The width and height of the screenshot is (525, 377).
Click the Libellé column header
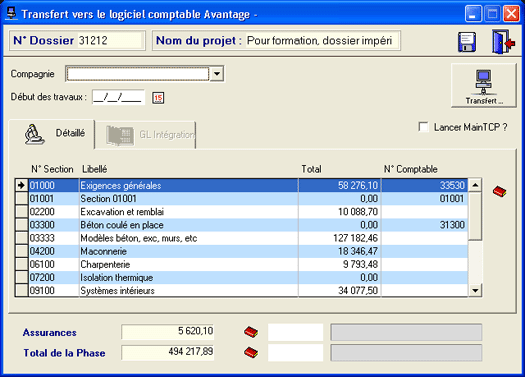(x=95, y=169)
